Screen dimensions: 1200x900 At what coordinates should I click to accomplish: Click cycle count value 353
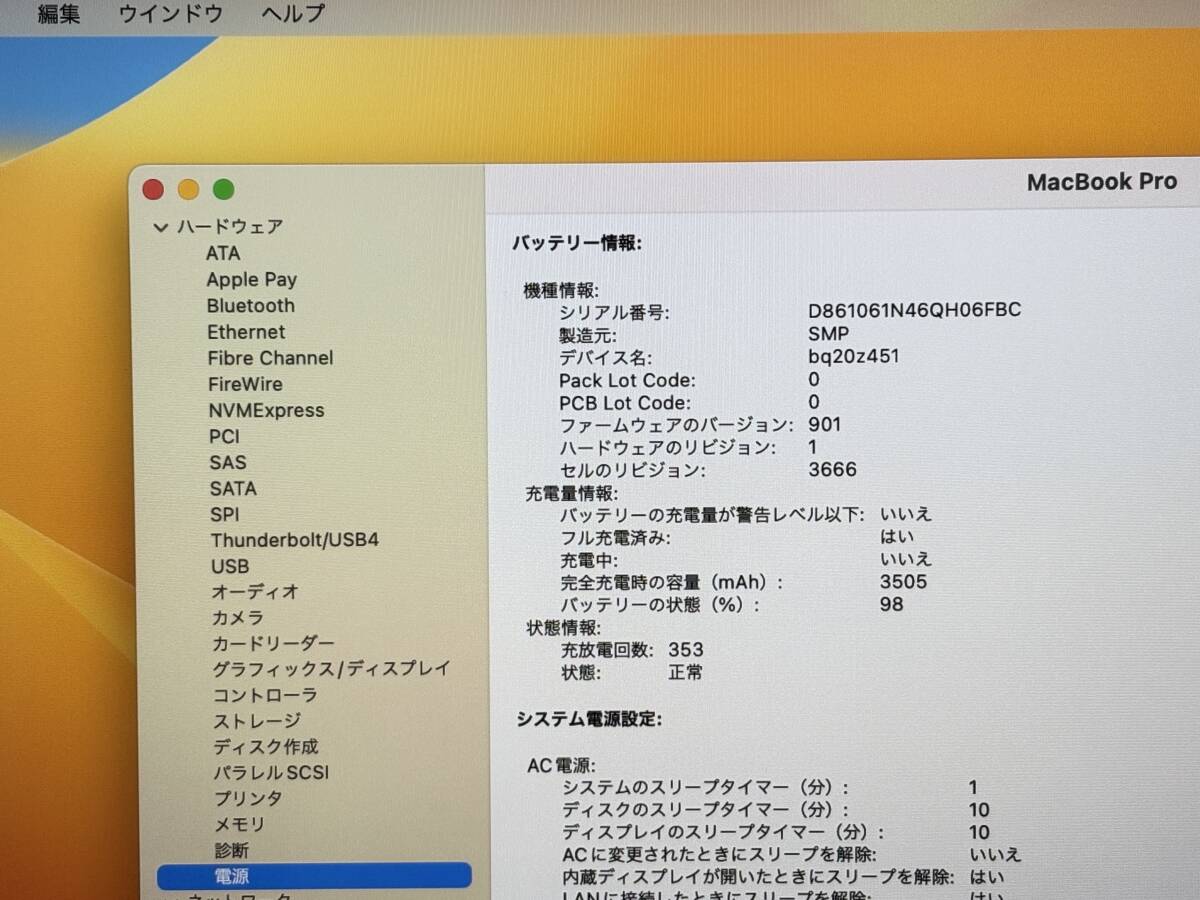(686, 650)
